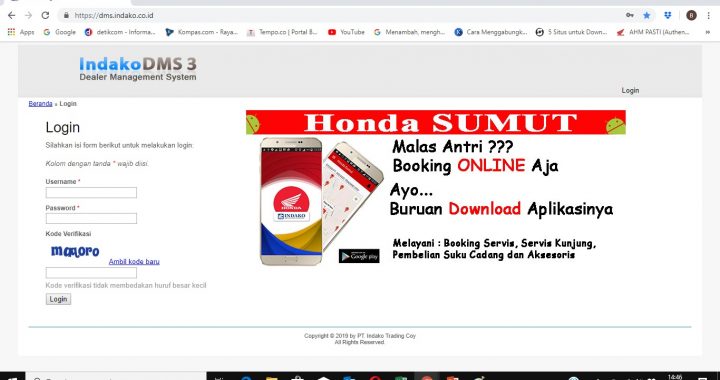Reload the page with the refresh icon
Image resolution: width=720 pixels, height=380 pixels.
[45, 16]
